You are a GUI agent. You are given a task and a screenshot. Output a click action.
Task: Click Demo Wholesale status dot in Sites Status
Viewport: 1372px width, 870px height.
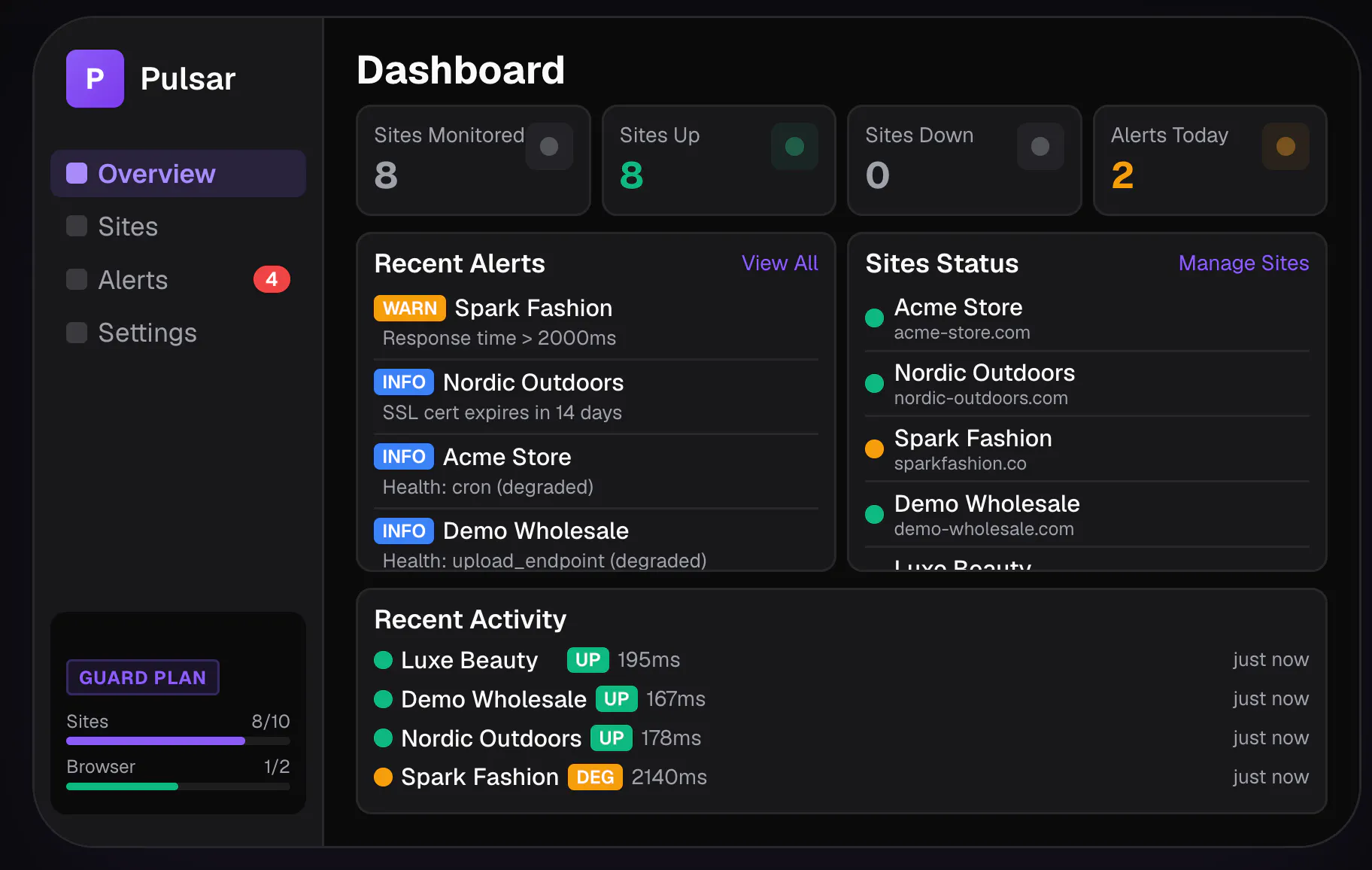[x=874, y=514]
